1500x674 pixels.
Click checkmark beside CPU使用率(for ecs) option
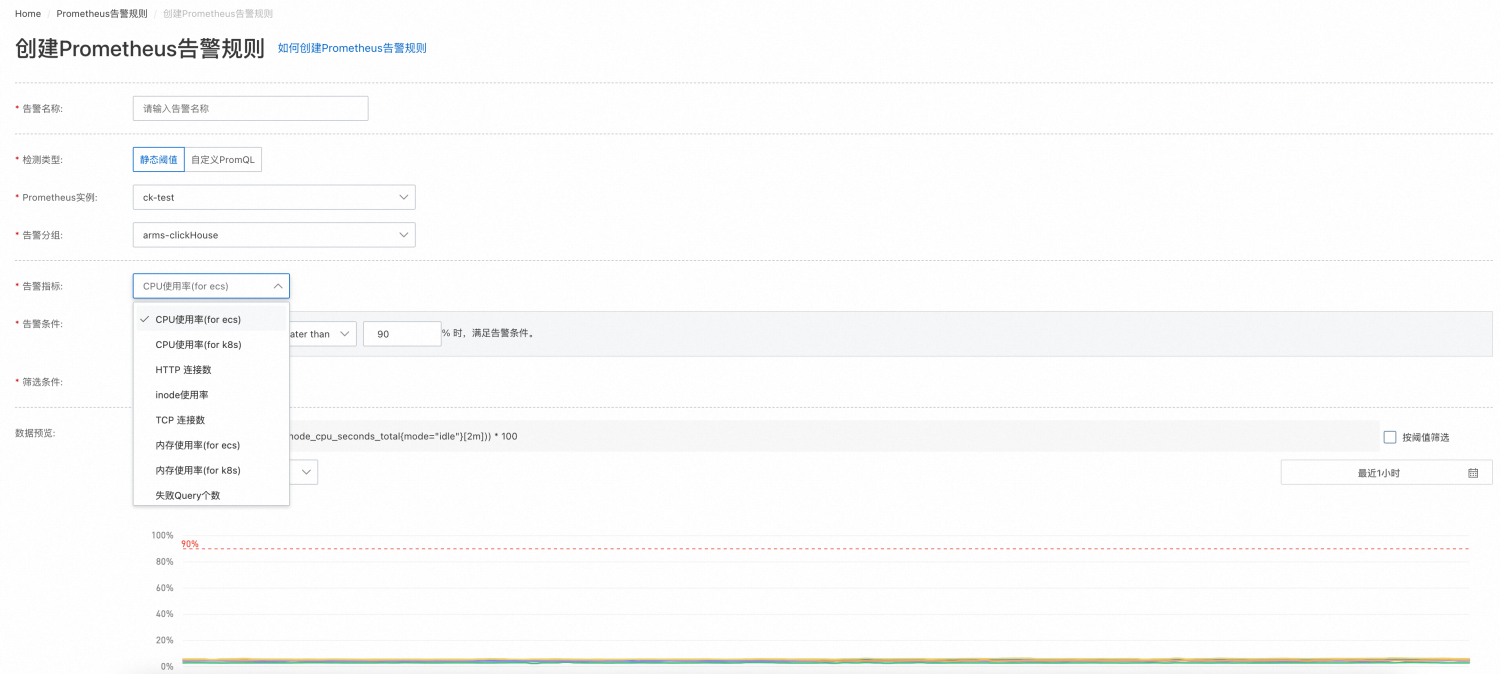click(145, 319)
